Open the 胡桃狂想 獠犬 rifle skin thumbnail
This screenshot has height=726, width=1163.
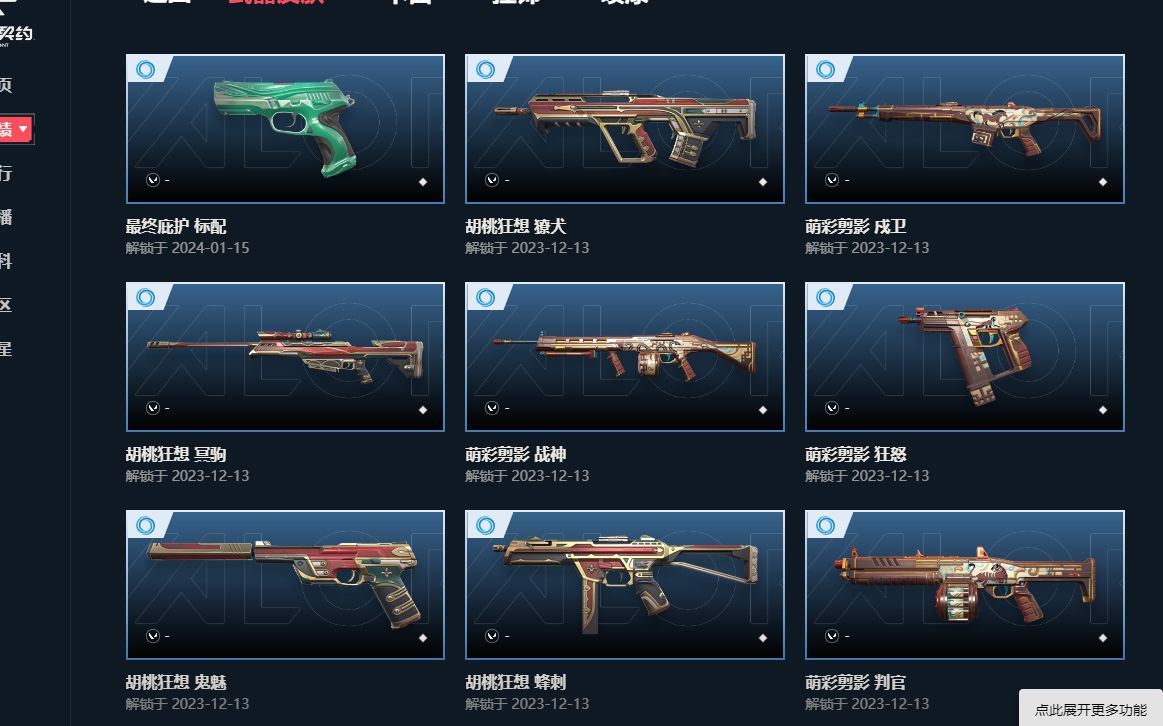625,128
